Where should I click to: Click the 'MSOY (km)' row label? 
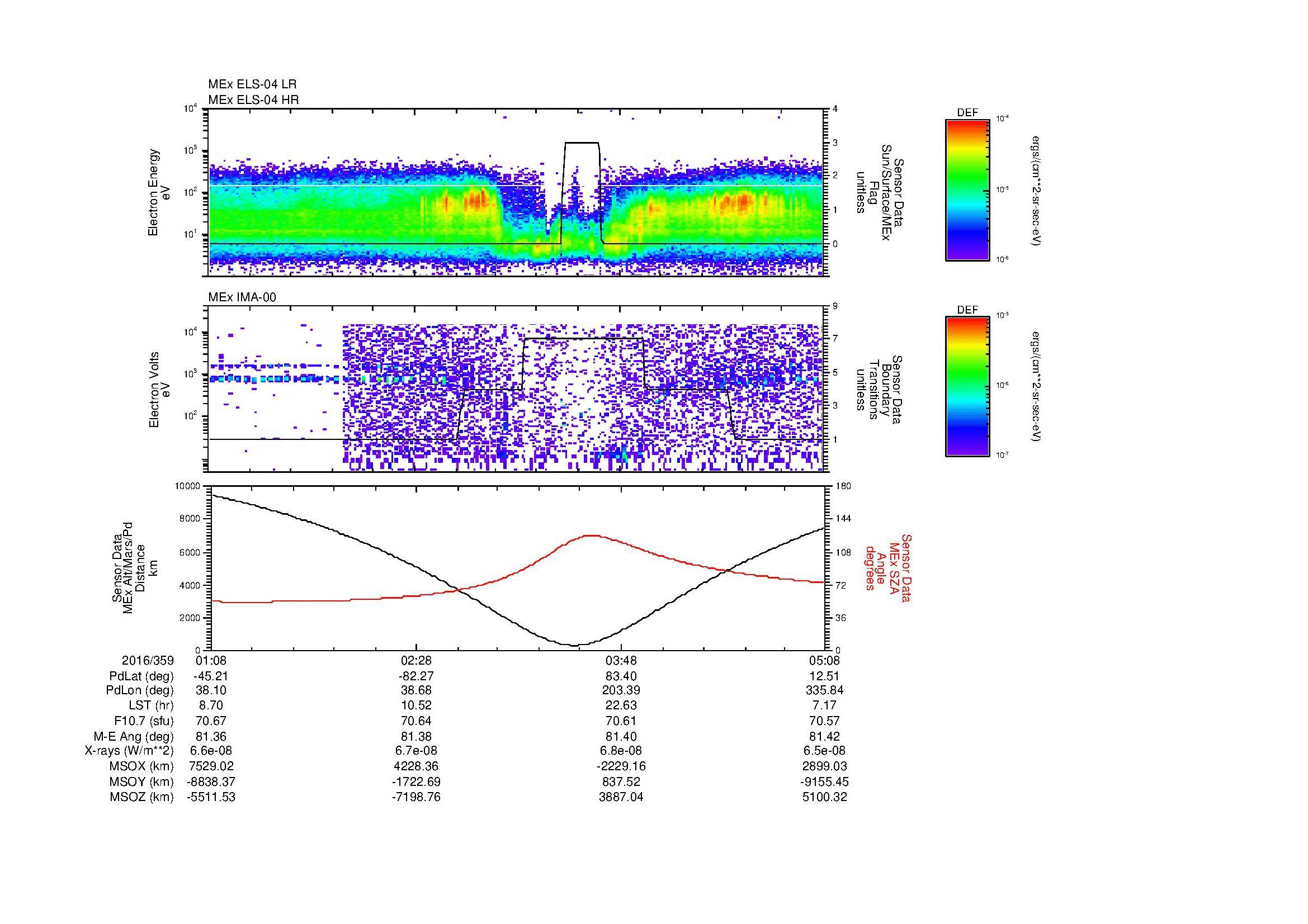pyautogui.click(x=142, y=781)
